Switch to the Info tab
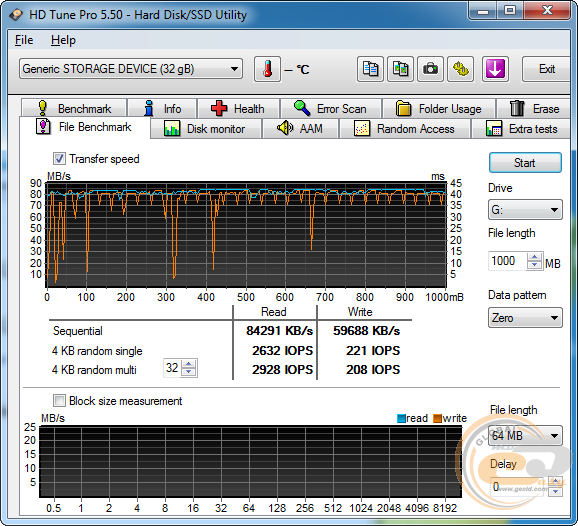The width and height of the screenshot is (578, 526). (x=162, y=109)
